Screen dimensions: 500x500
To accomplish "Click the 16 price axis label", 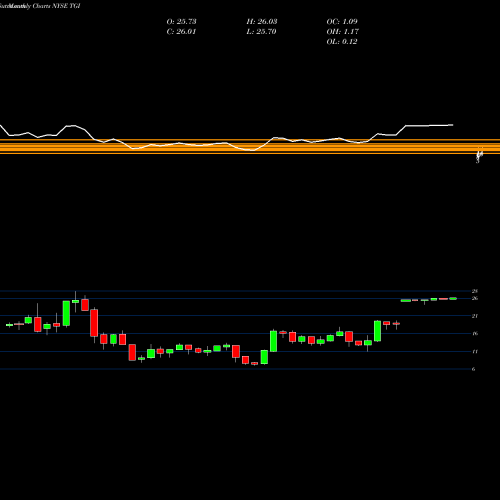I will [x=475, y=334].
